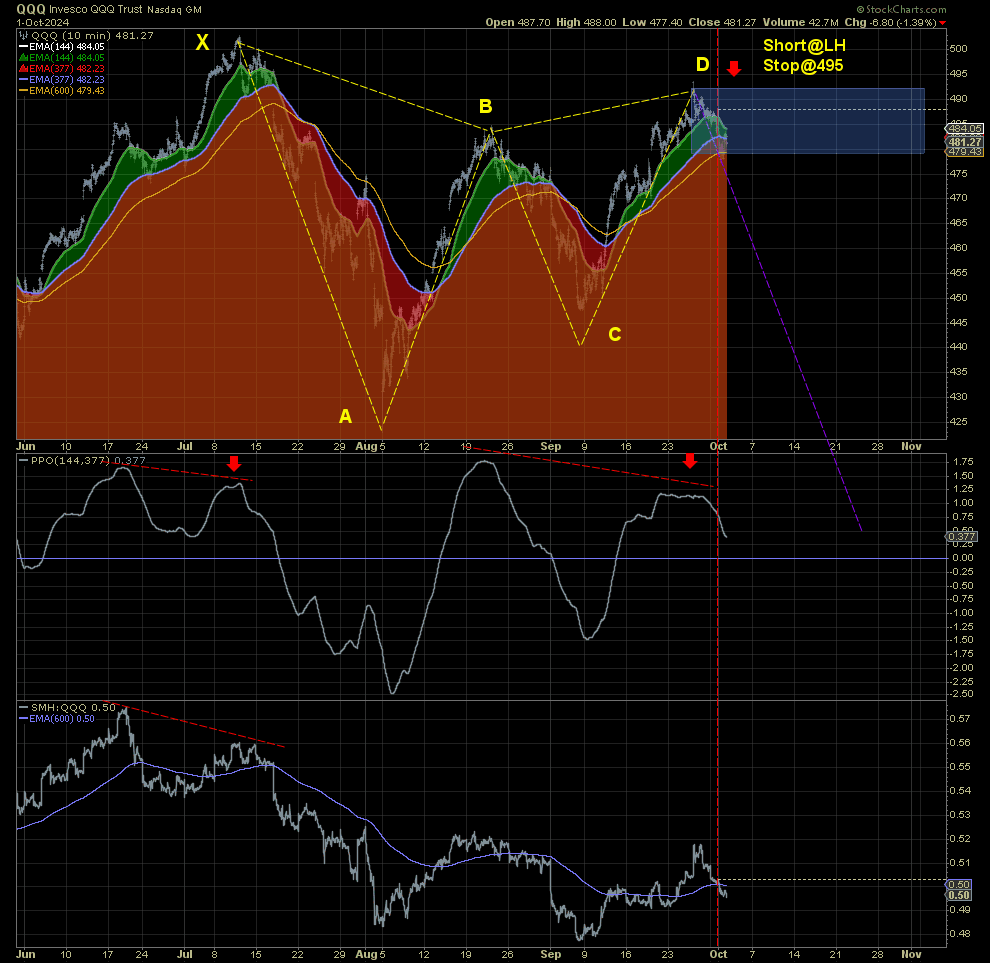Click the 'High 488.00' header value
Screen dimensions: 990x963
586,22
